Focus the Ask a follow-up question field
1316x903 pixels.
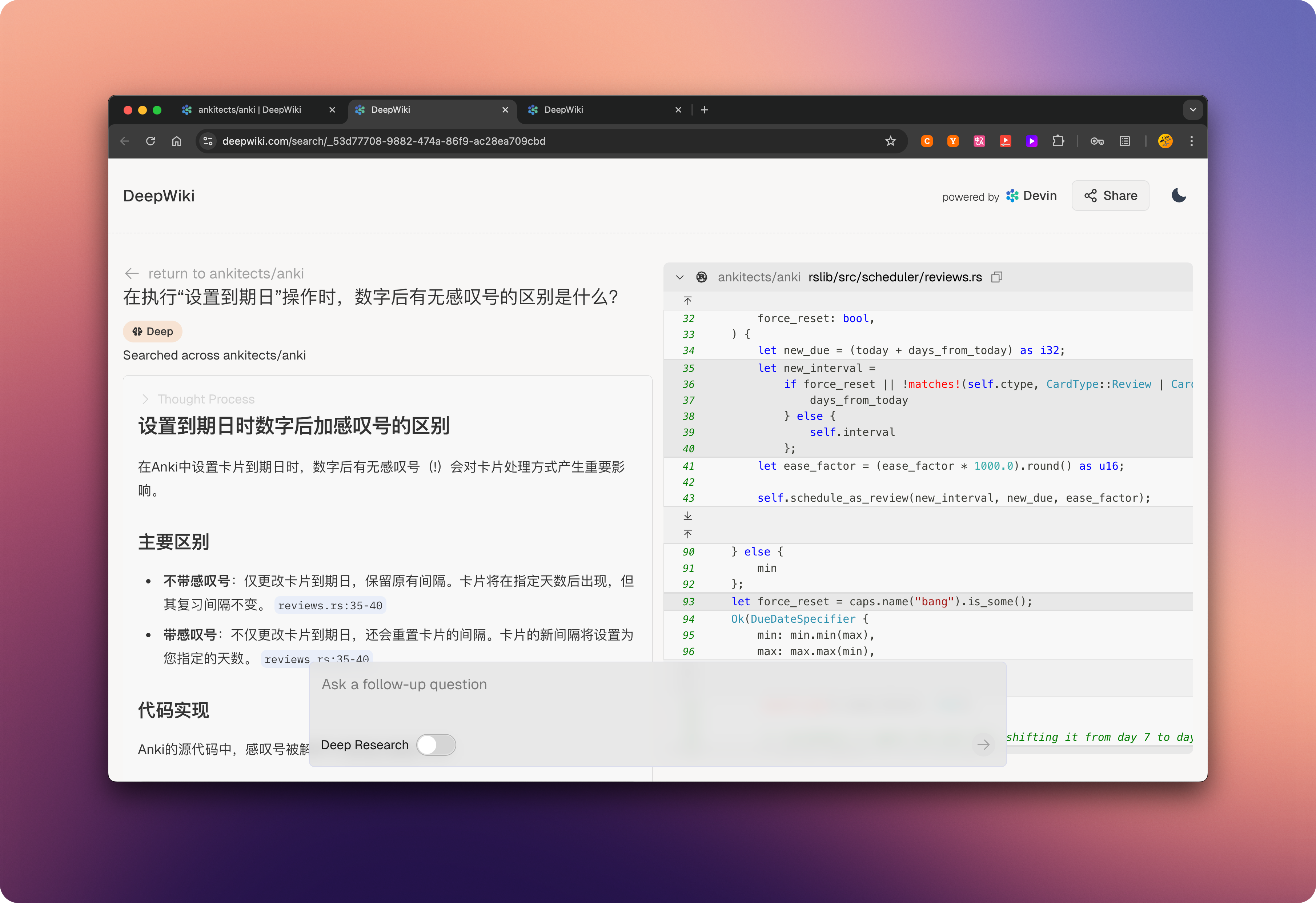click(657, 692)
